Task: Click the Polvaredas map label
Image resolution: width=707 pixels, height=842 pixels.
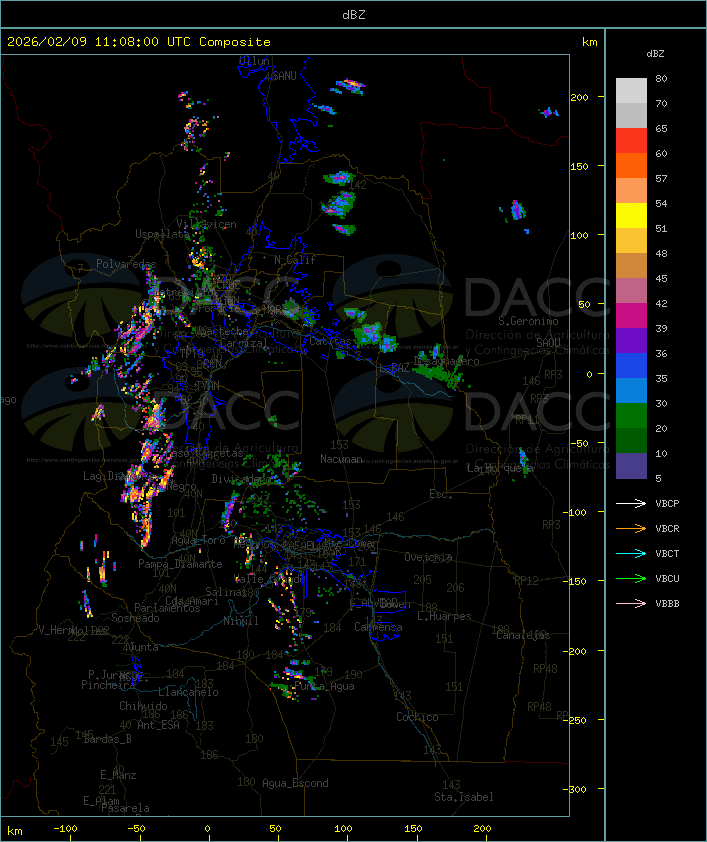Action: click(x=126, y=264)
